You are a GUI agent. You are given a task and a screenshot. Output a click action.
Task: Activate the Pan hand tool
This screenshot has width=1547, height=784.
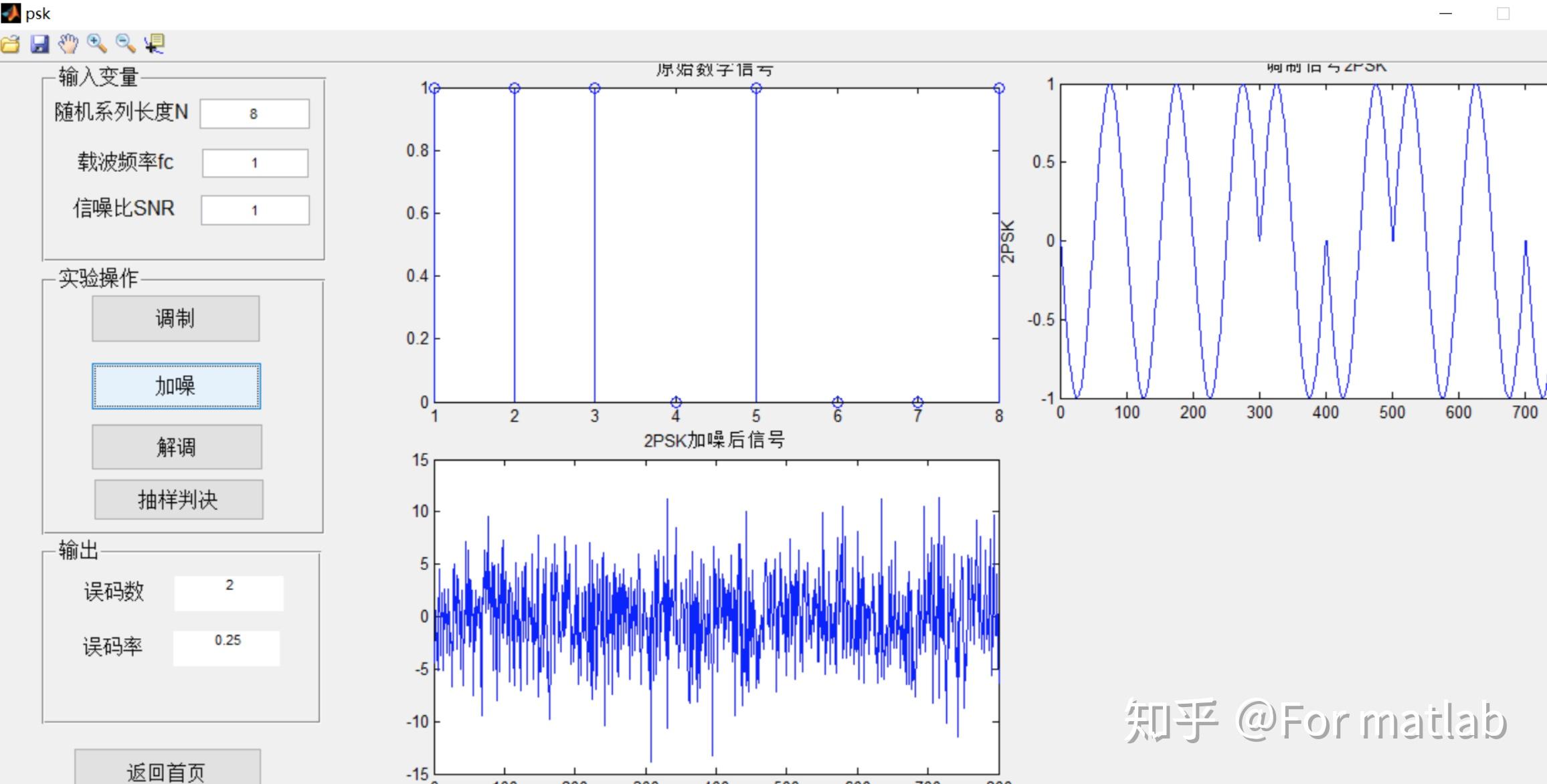coord(68,43)
